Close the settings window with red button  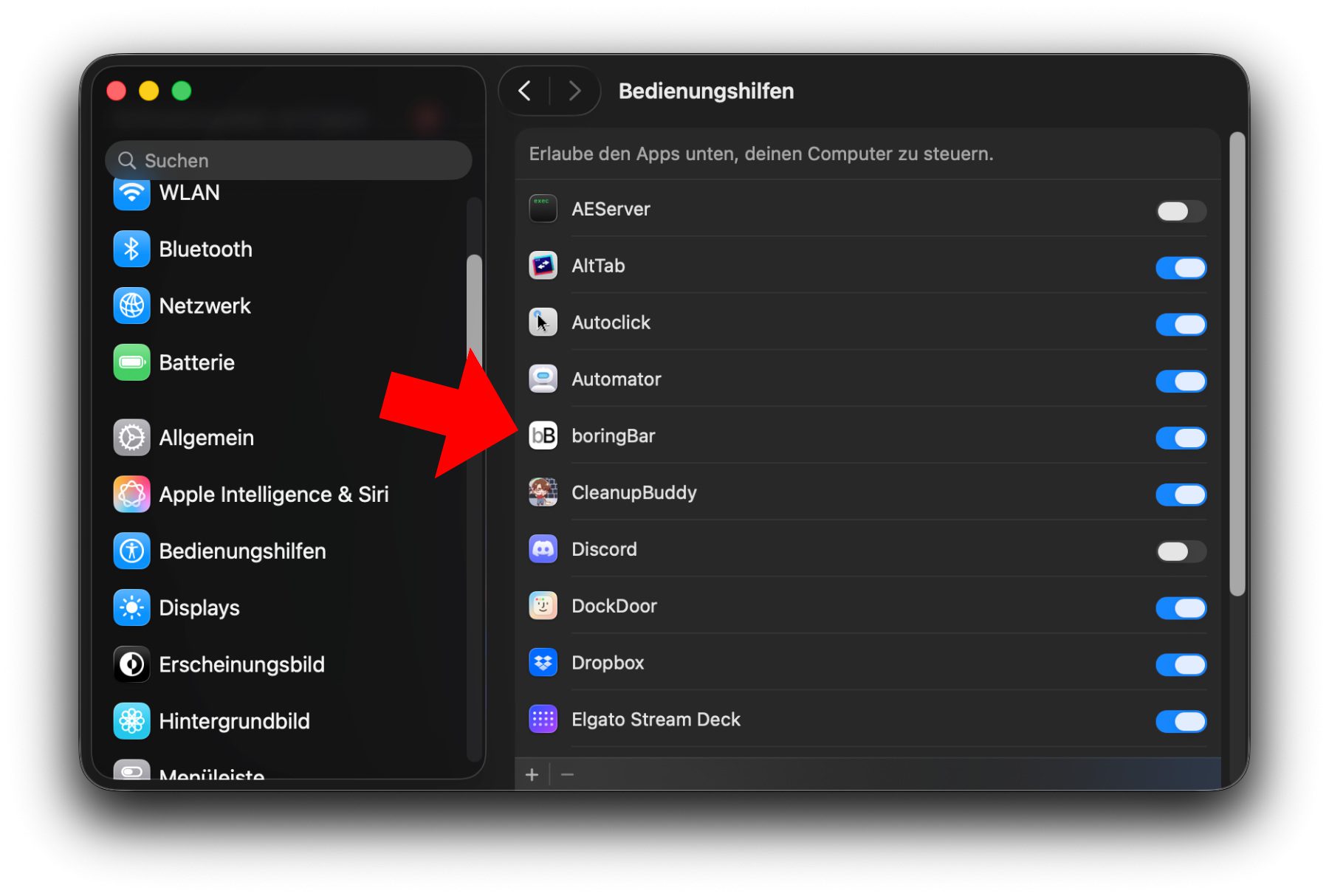click(x=117, y=91)
